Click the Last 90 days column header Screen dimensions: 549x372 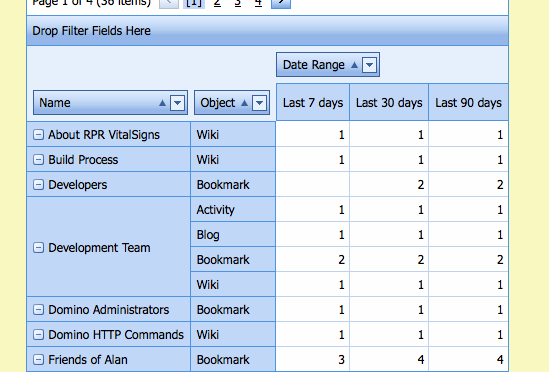(468, 102)
